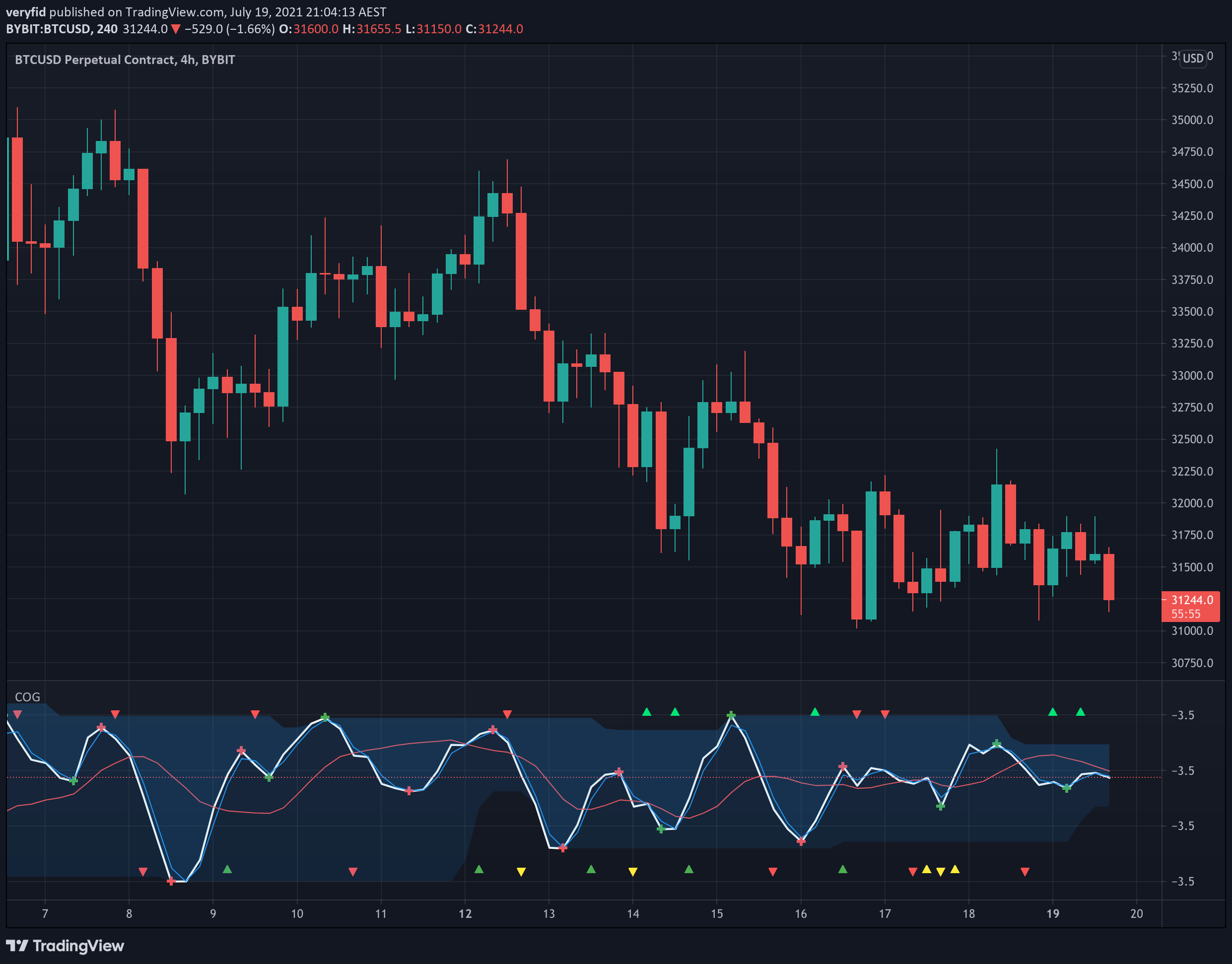1232x964 pixels.
Task: Click the red plus marker at the lowest COG trough
Action: (x=171, y=882)
